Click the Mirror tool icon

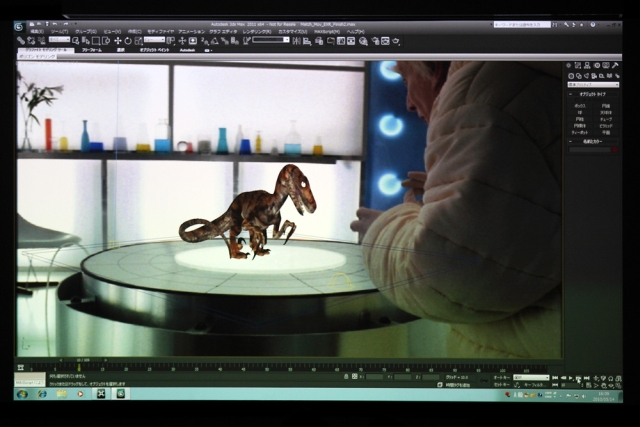click(x=297, y=41)
